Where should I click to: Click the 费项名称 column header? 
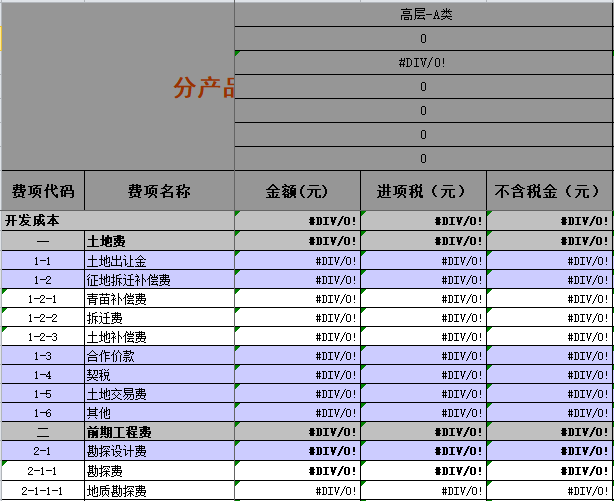159,190
